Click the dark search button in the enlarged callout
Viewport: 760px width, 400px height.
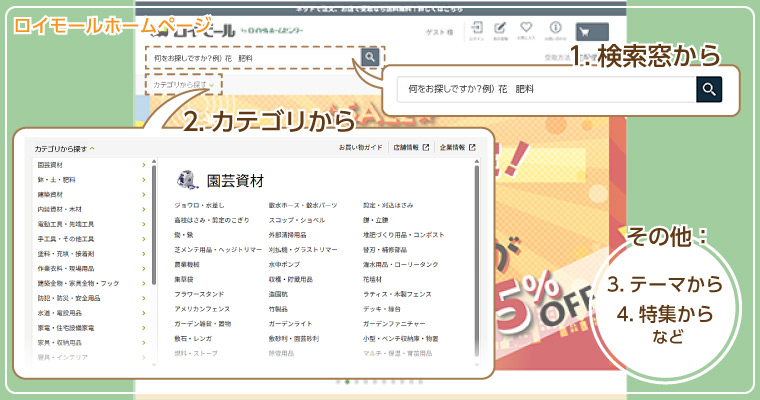coord(709,89)
